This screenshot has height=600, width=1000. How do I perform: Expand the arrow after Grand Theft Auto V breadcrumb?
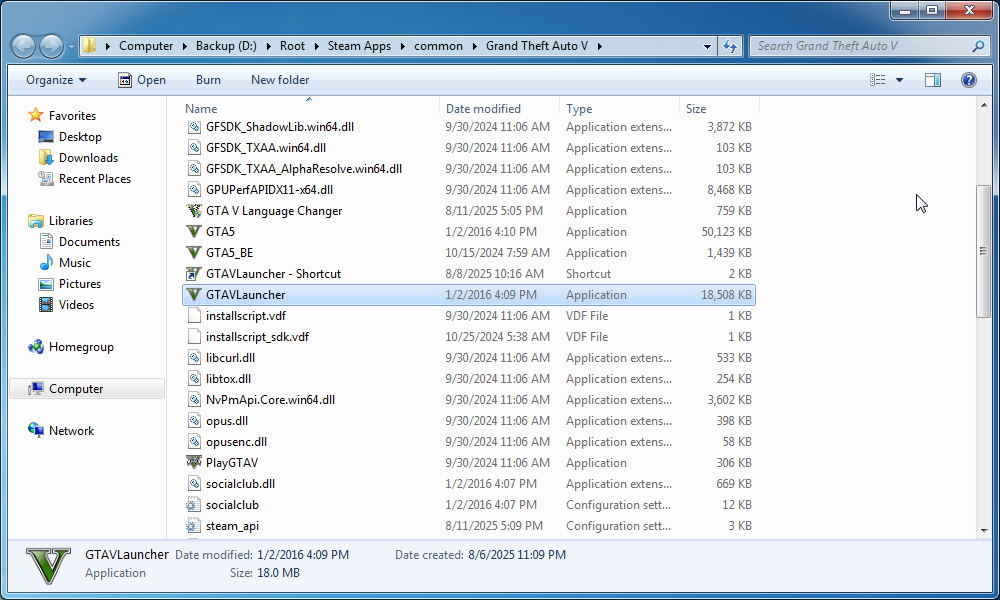point(599,46)
